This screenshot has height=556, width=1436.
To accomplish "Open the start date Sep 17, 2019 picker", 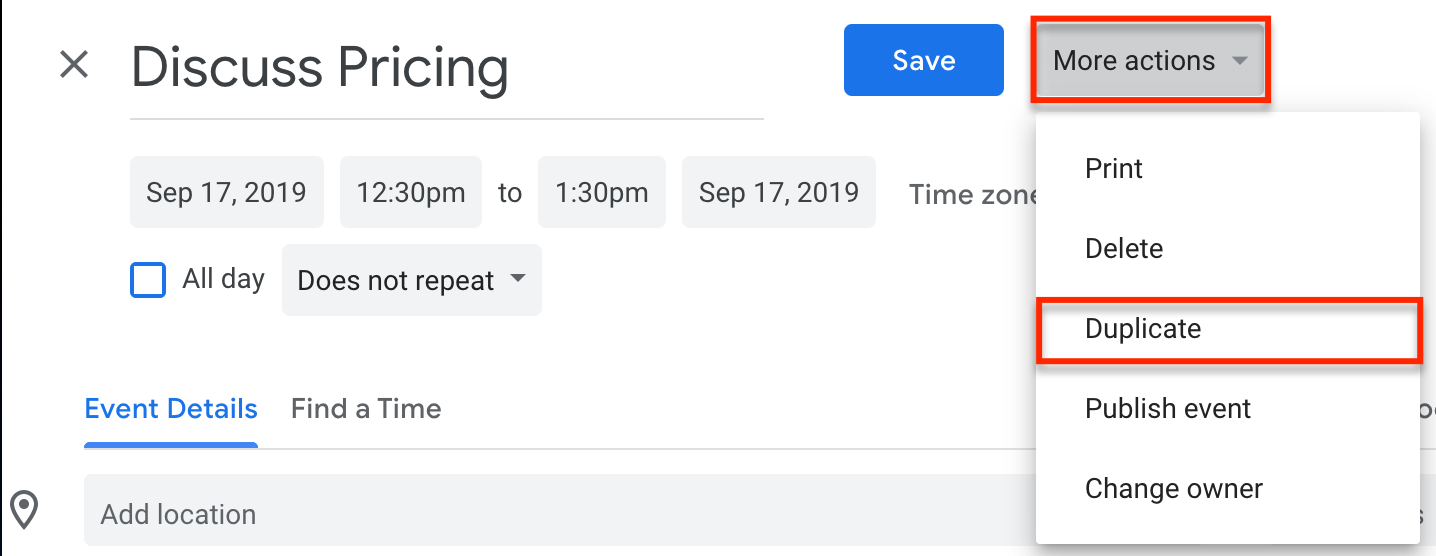I will click(x=226, y=192).
